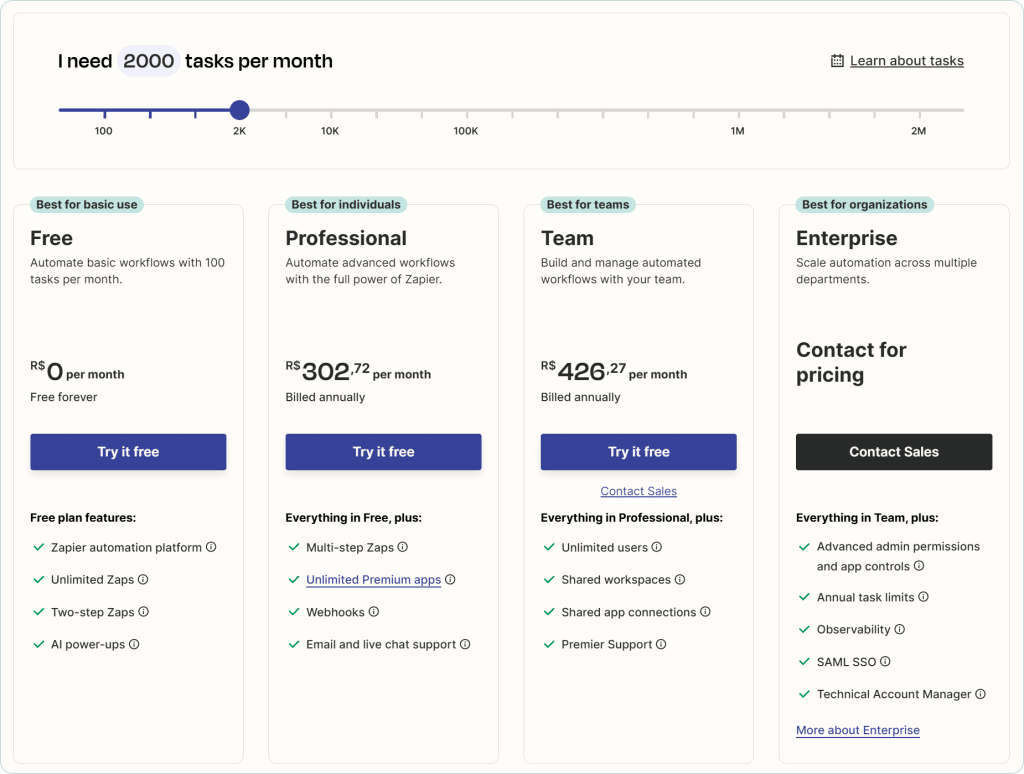Click Try it free on Free plan
The image size is (1024, 774).
point(128,452)
